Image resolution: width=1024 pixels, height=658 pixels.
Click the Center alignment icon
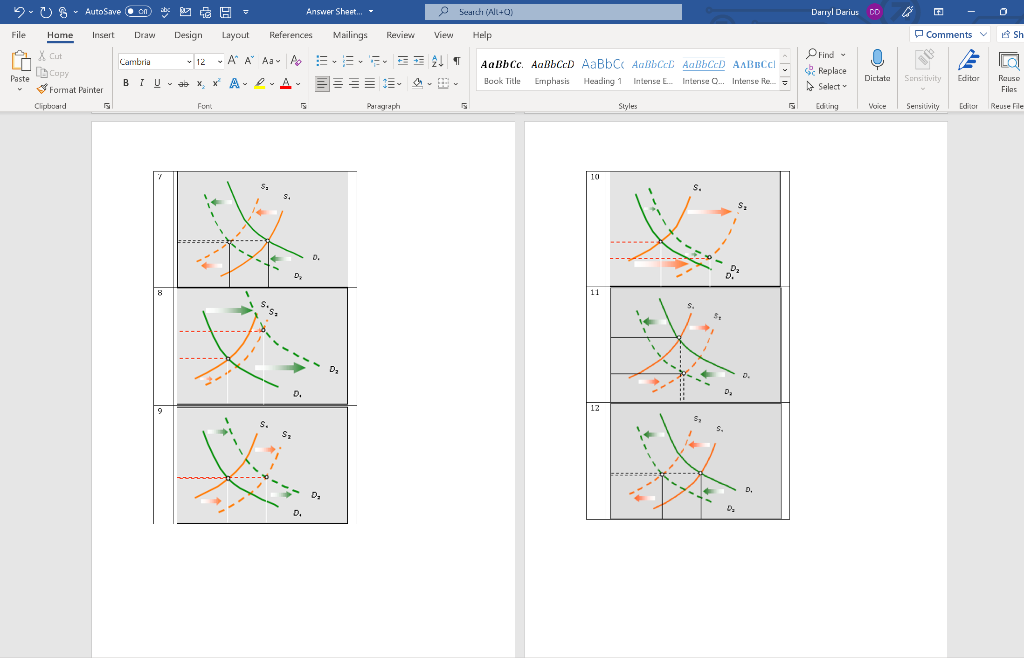click(338, 83)
